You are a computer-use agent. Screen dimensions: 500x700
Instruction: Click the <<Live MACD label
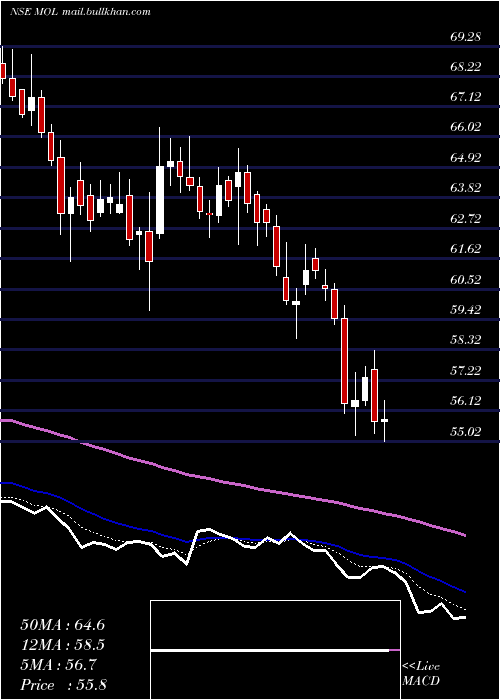[x=421, y=674]
